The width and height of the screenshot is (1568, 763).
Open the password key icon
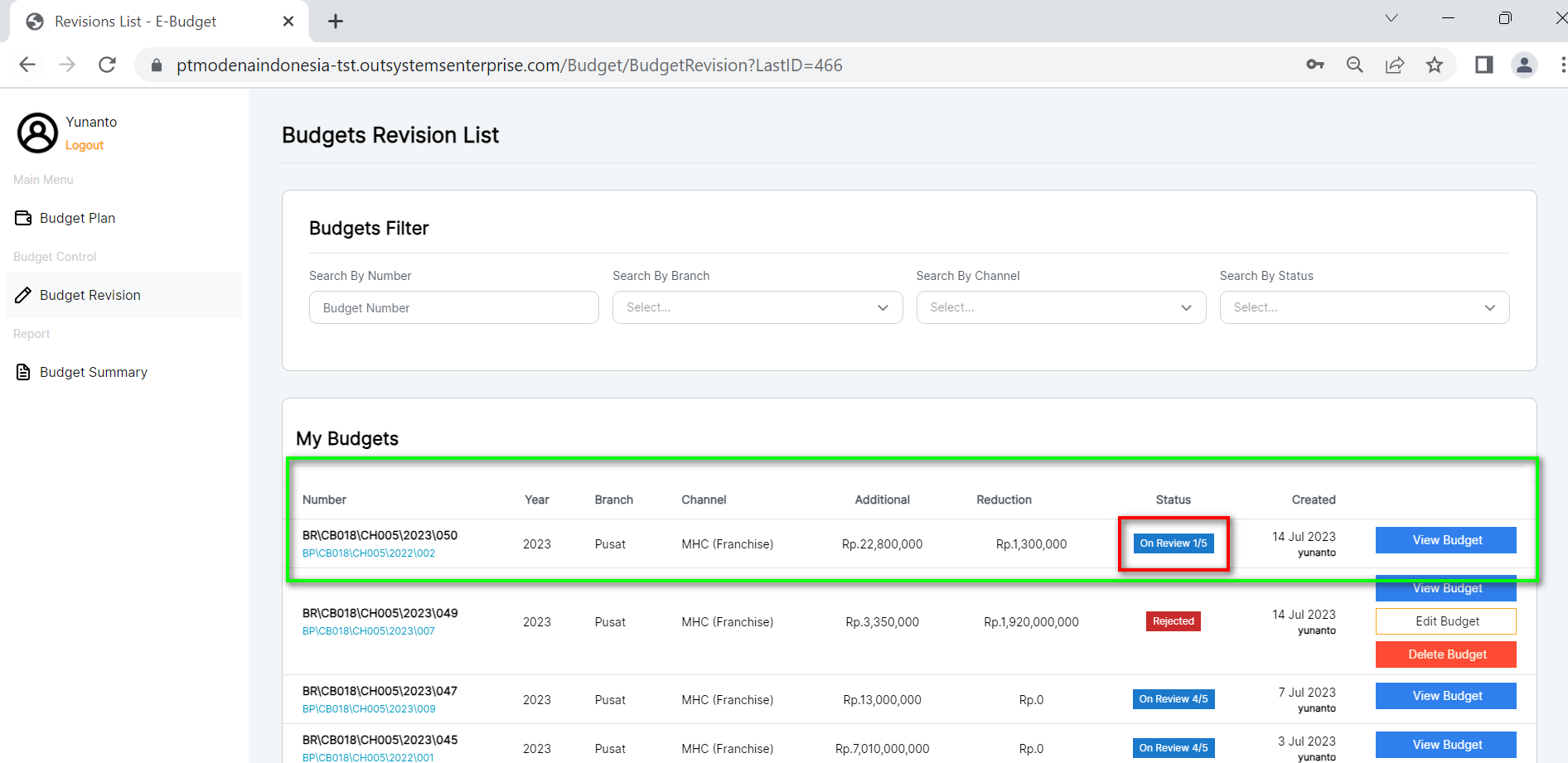pyautogui.click(x=1315, y=65)
